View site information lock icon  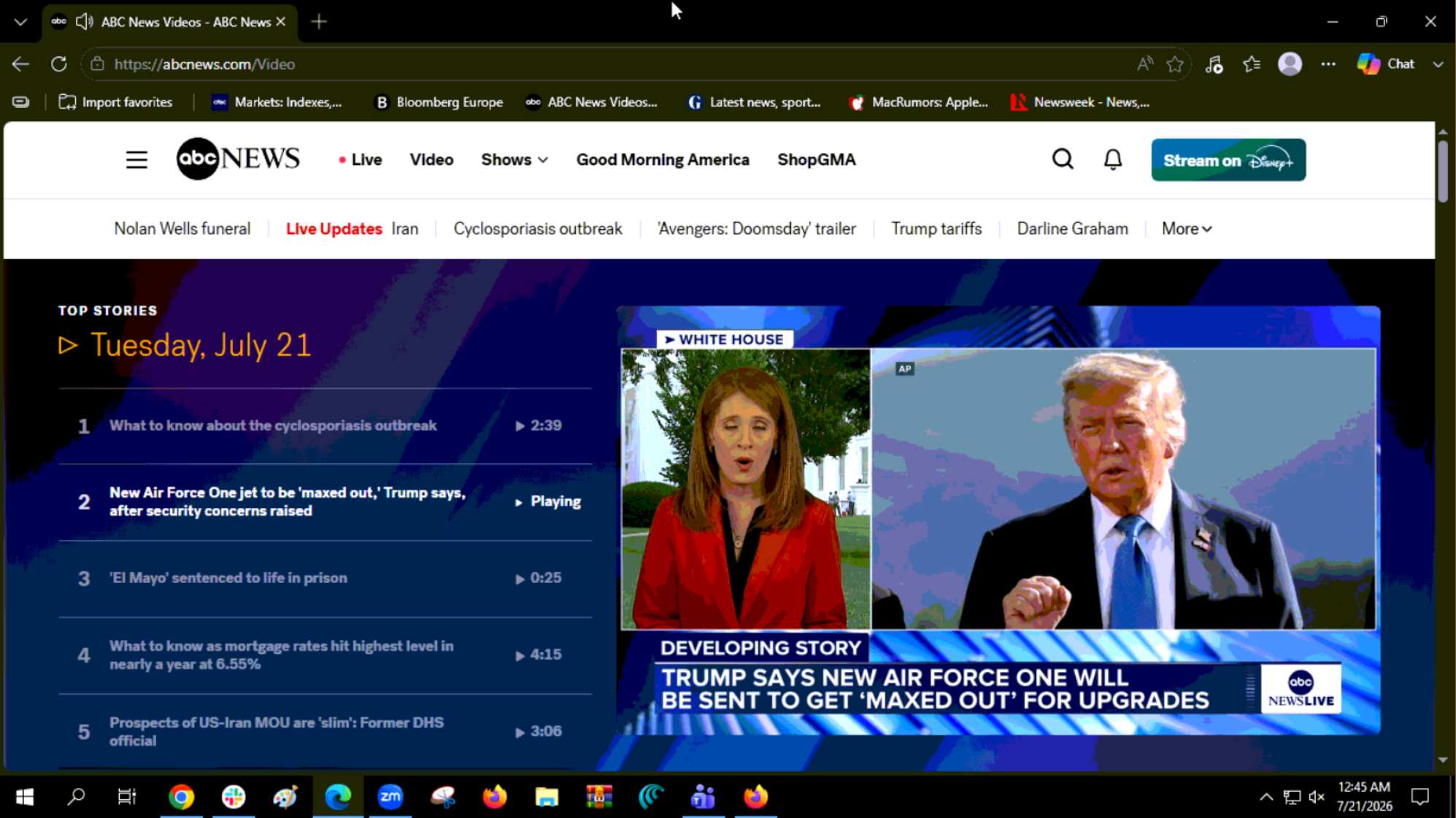point(97,64)
